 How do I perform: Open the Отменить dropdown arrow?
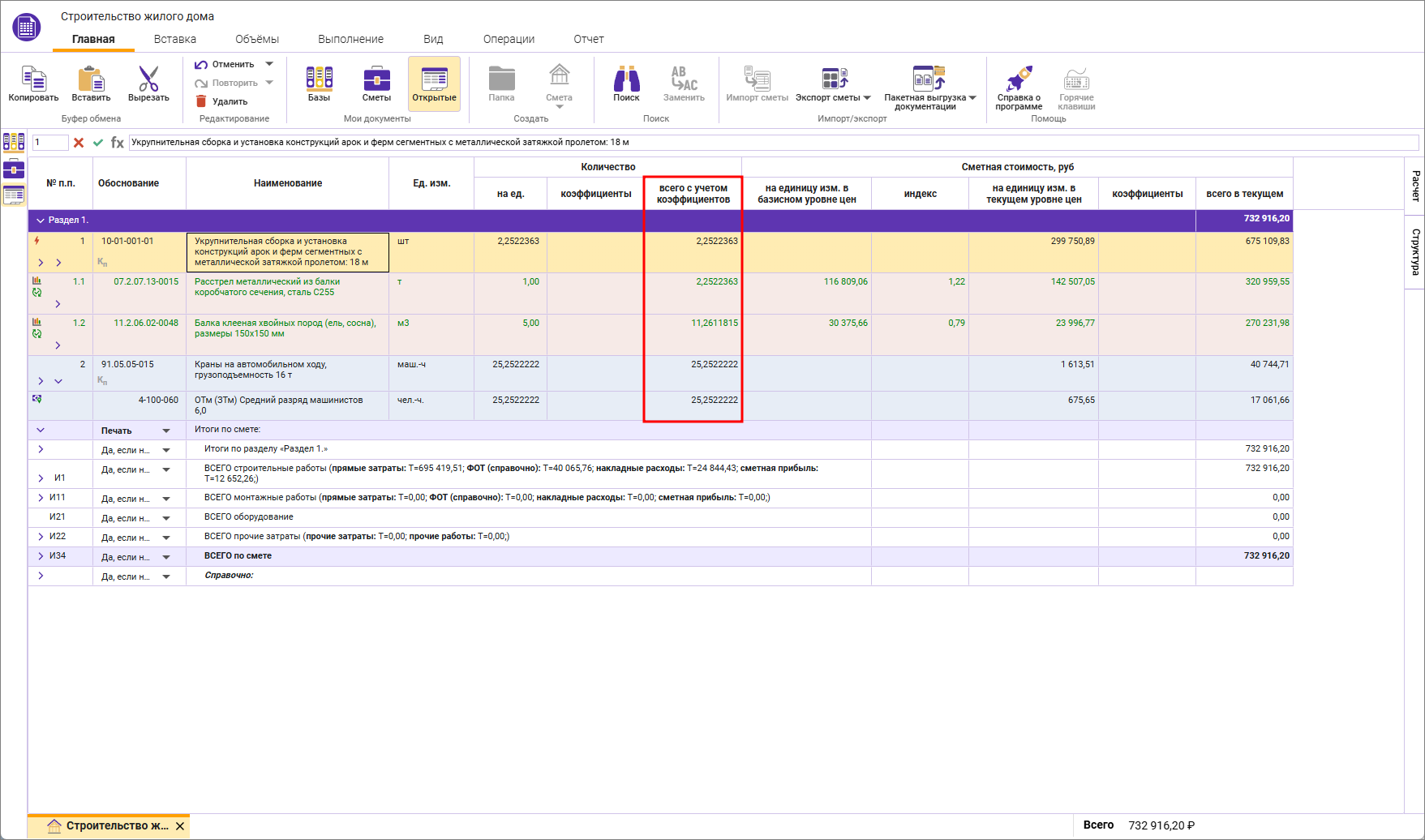[x=270, y=64]
